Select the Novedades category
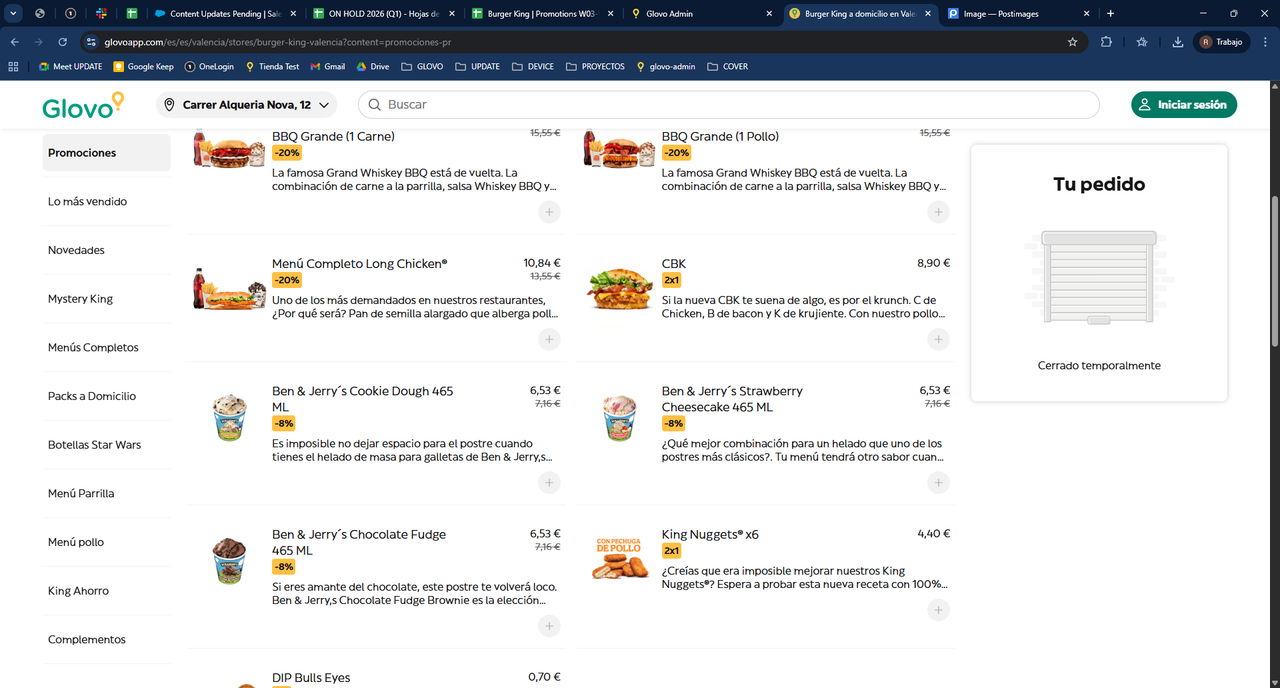Viewport: 1280px width, 688px height. coord(107,250)
